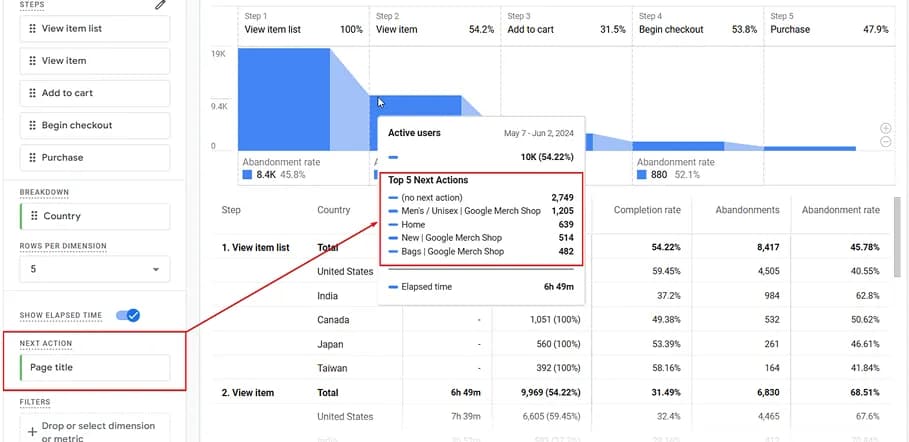Click the Step 3 Add to cart header
The width and height of the screenshot is (909, 442).
(566, 24)
